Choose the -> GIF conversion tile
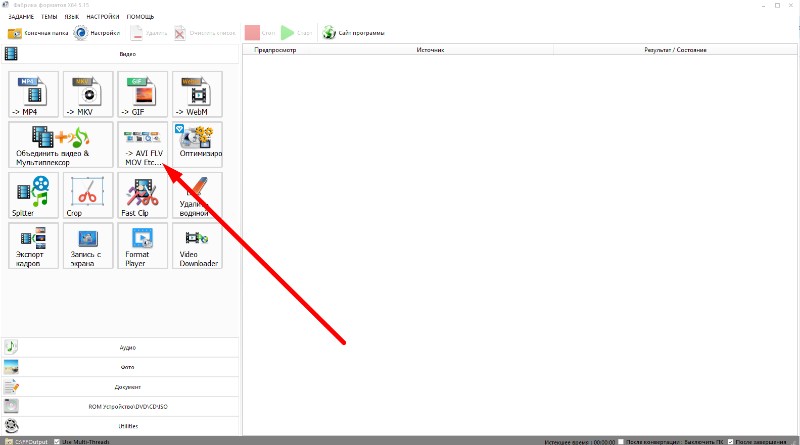 tap(143, 94)
